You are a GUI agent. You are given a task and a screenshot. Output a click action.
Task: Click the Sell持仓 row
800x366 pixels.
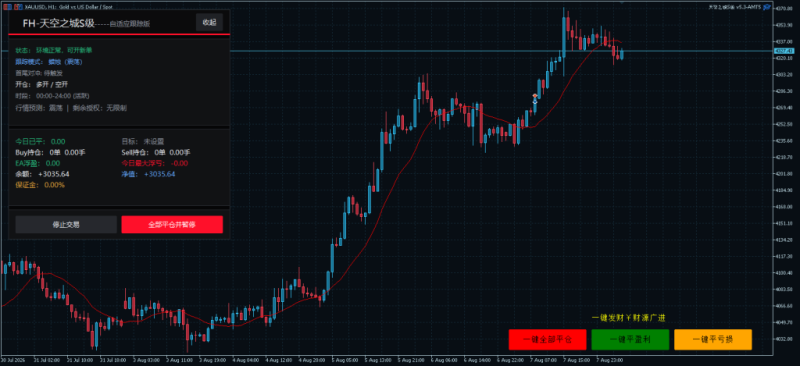156,152
